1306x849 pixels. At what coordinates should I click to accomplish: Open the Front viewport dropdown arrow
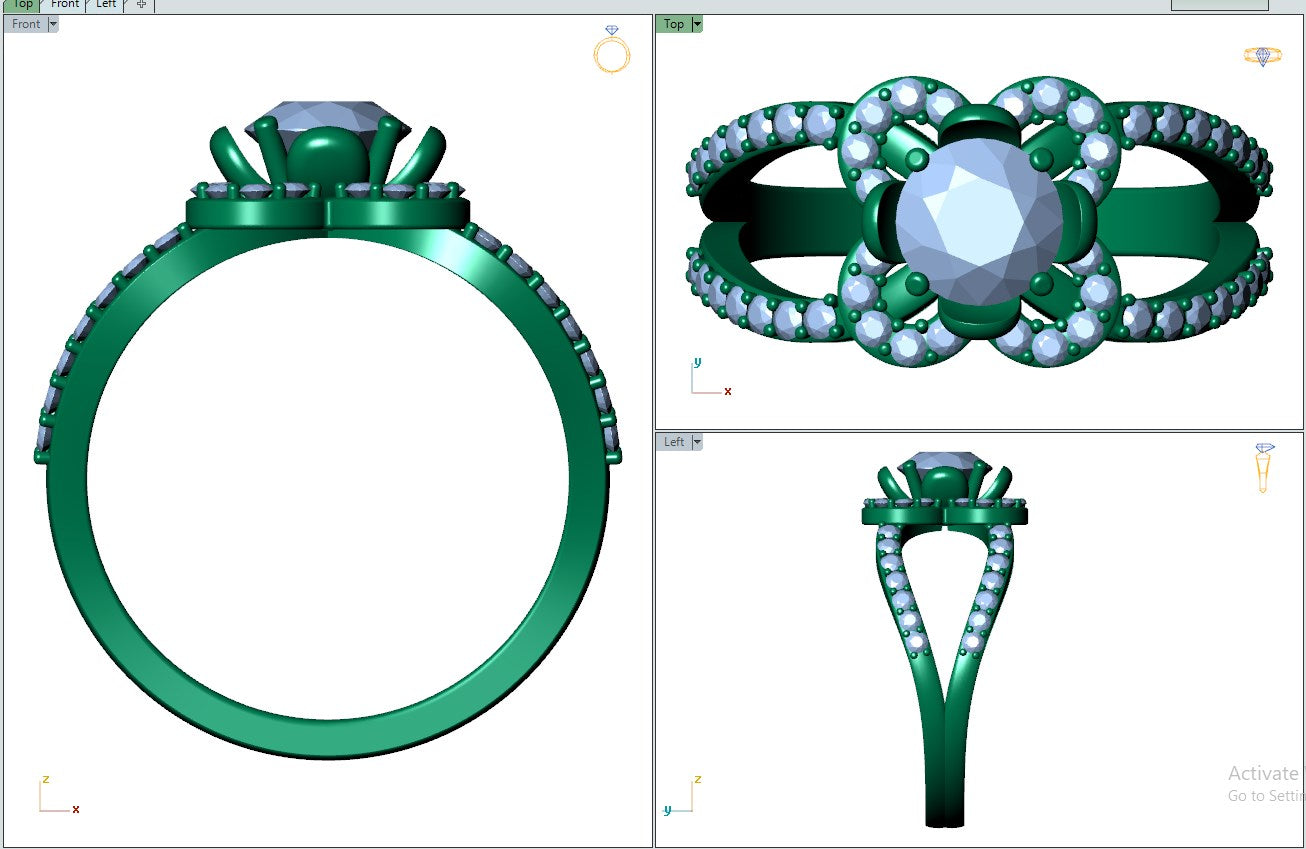coord(53,24)
